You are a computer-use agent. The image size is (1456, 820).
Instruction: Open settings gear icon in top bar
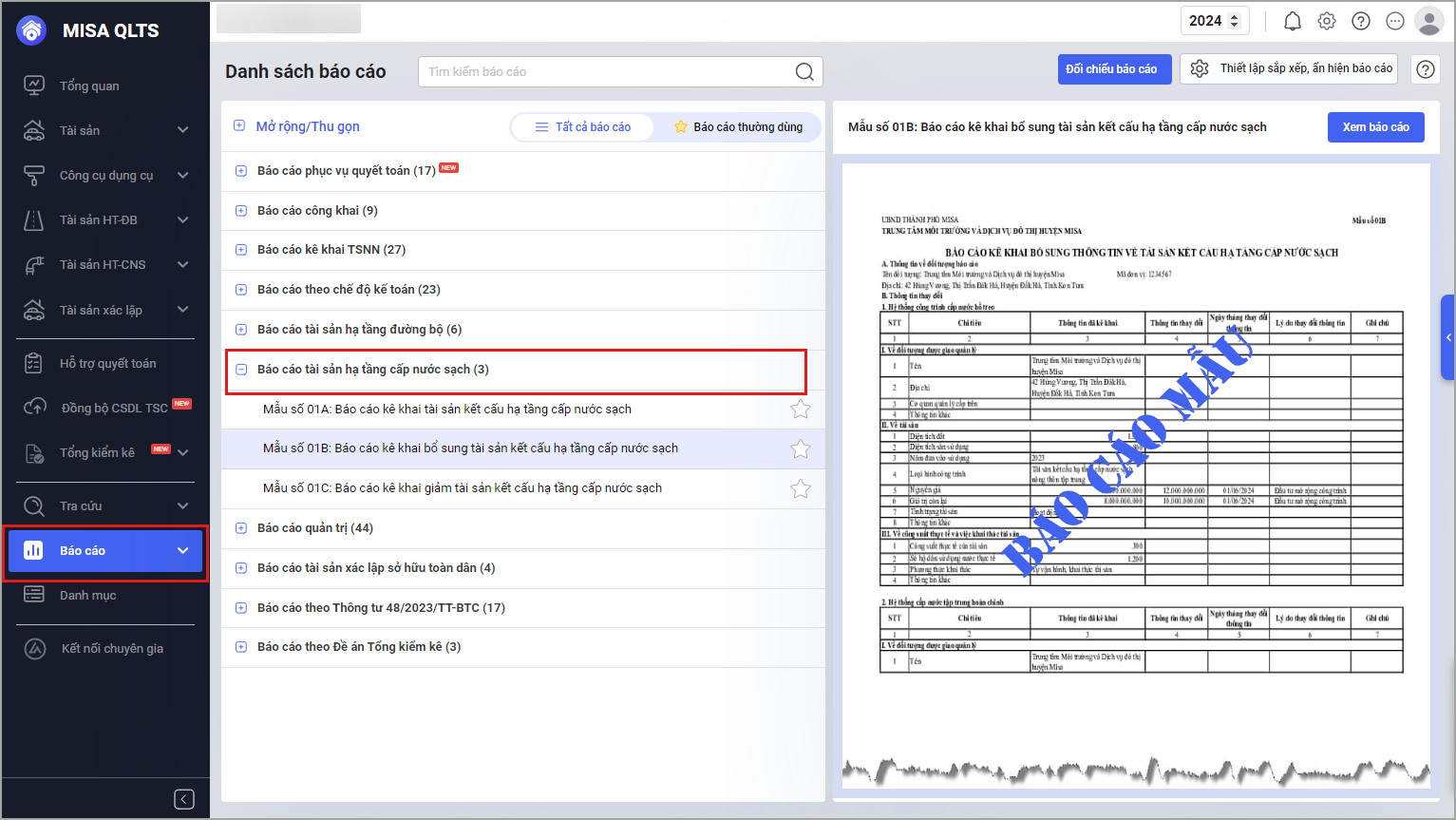(1327, 21)
